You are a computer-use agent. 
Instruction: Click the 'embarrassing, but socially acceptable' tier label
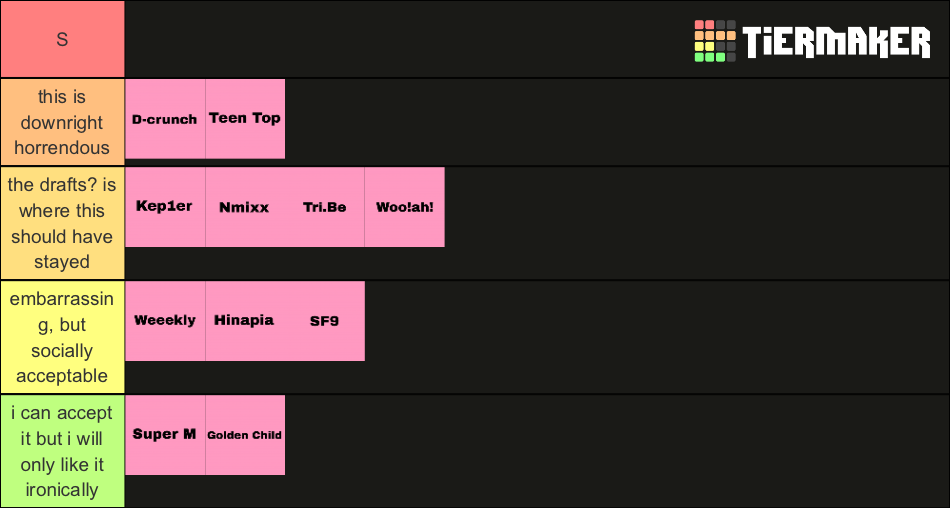(62, 337)
